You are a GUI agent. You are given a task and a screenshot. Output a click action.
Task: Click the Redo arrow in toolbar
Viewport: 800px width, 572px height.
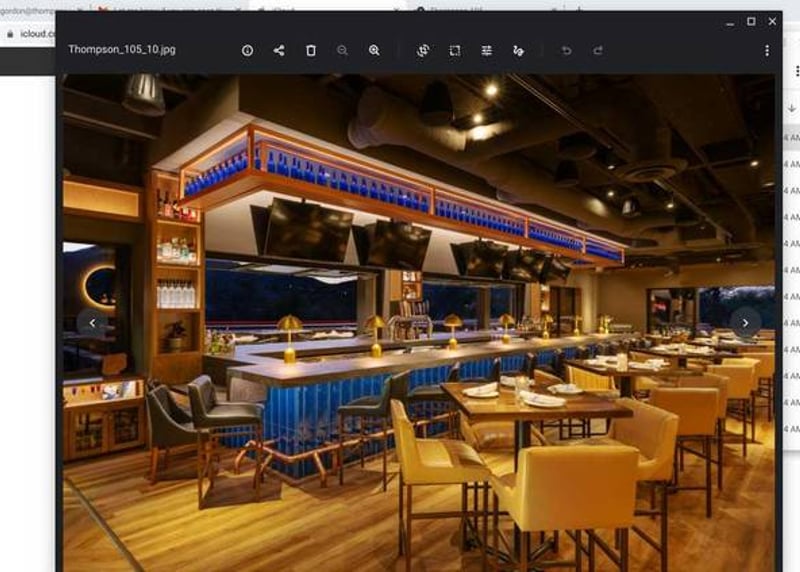click(598, 50)
